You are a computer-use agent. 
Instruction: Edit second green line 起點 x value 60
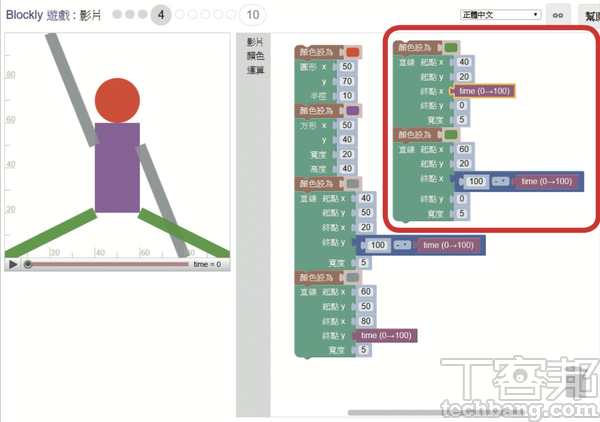[x=464, y=149]
